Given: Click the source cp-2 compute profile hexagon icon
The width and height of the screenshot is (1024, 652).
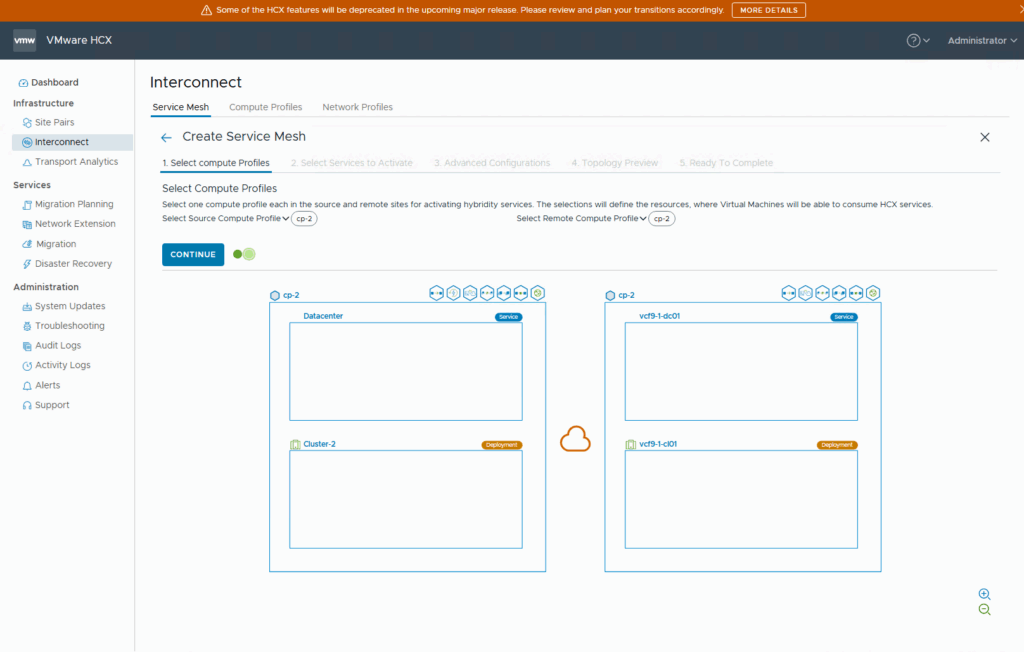Looking at the screenshot, I should 275,295.
